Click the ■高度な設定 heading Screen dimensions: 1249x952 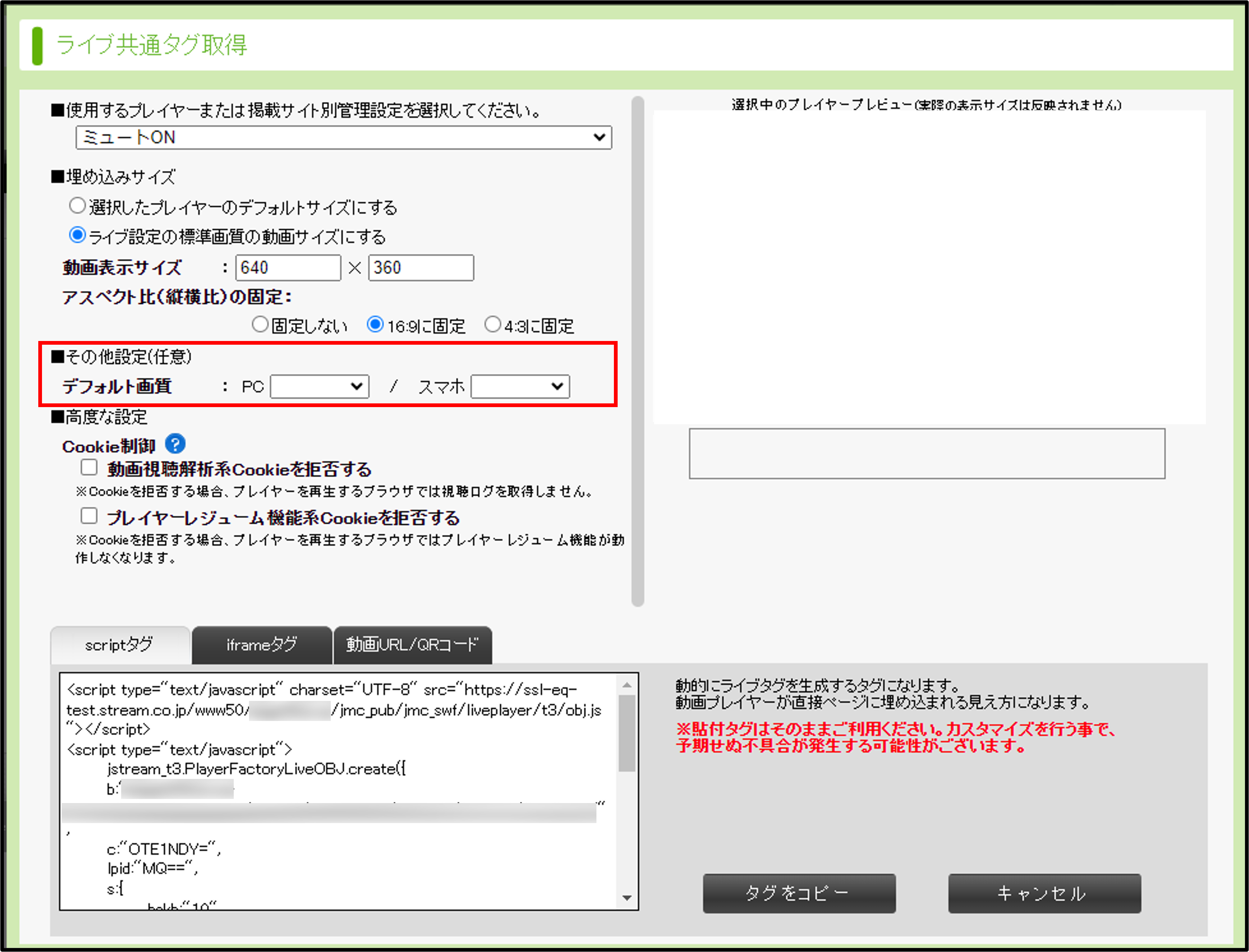point(99,417)
